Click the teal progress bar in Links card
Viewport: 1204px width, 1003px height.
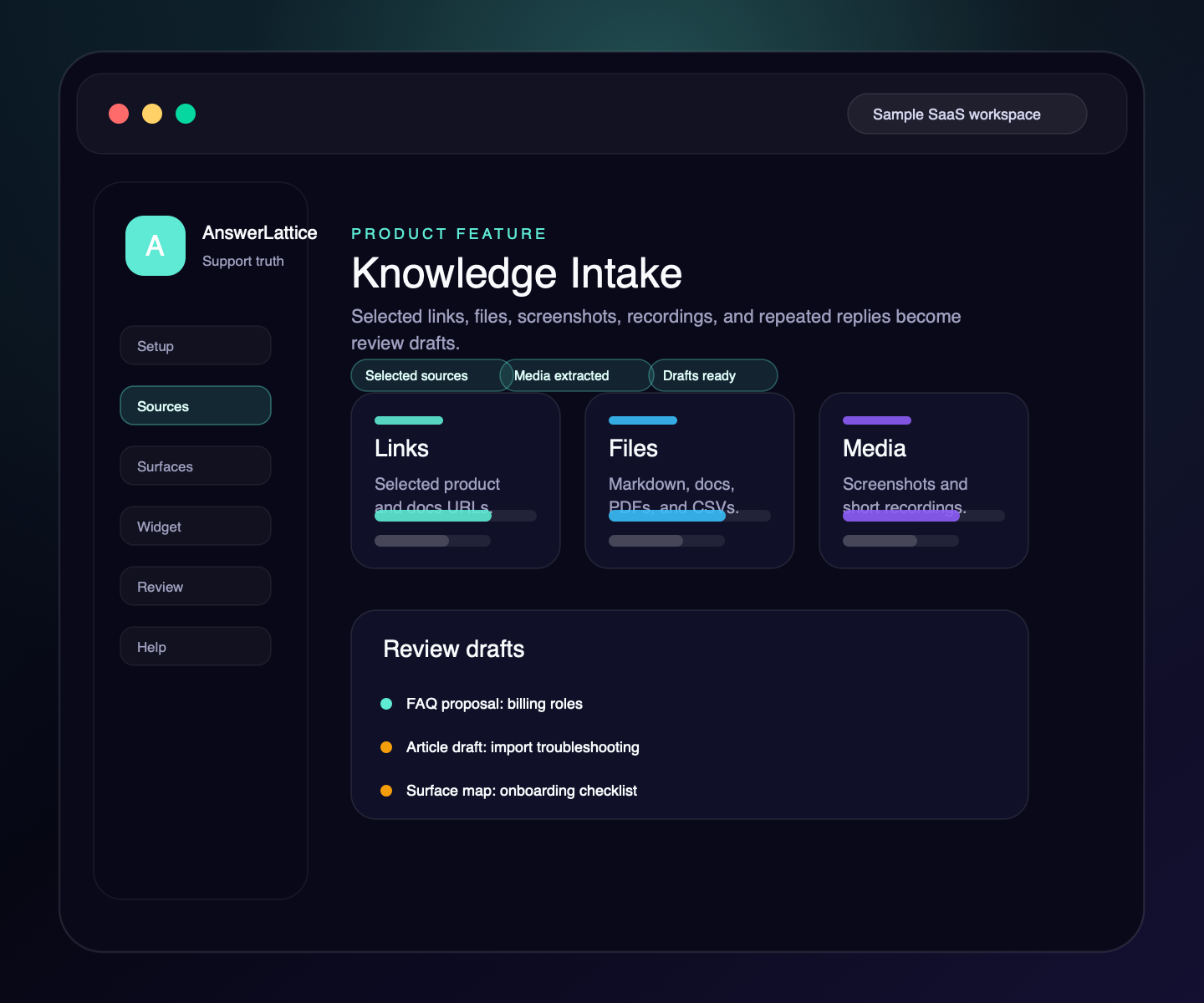point(433,516)
